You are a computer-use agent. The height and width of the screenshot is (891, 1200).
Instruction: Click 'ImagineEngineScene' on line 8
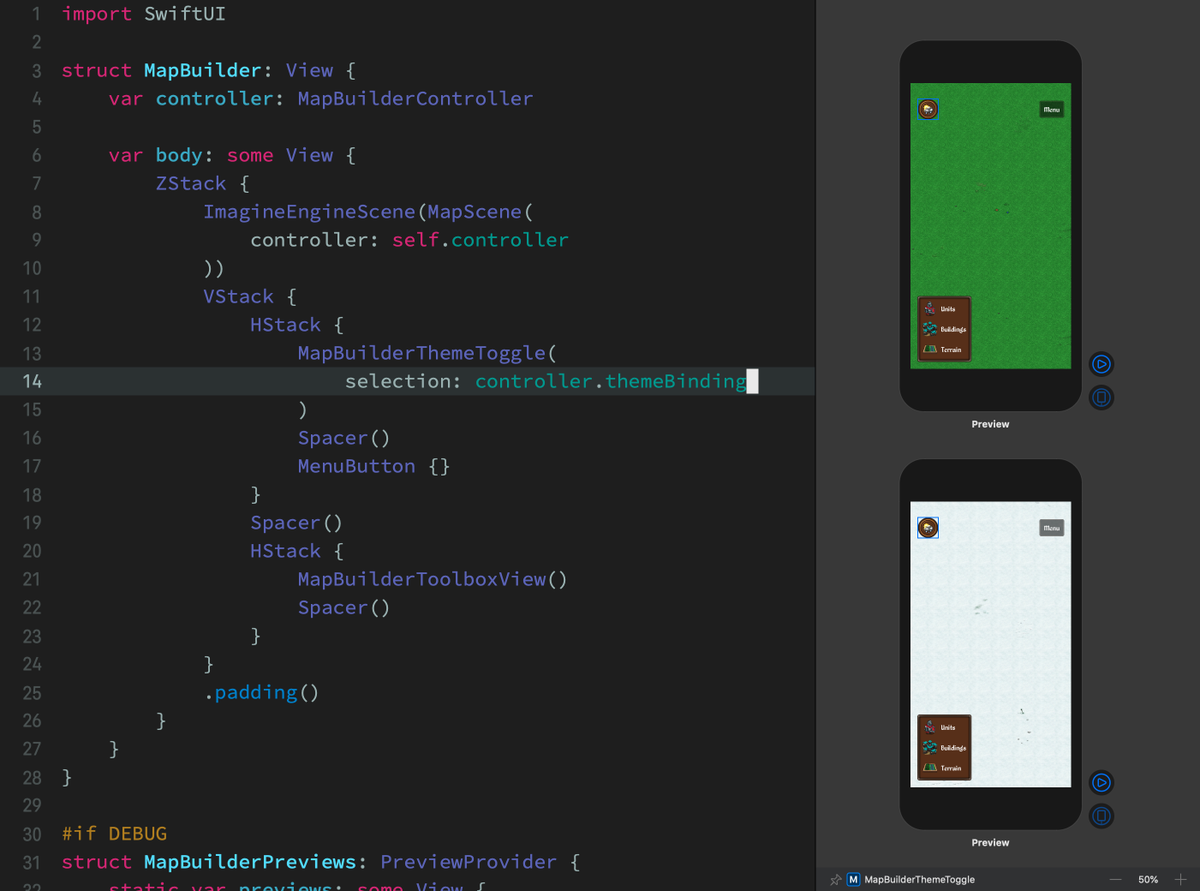pos(309,212)
